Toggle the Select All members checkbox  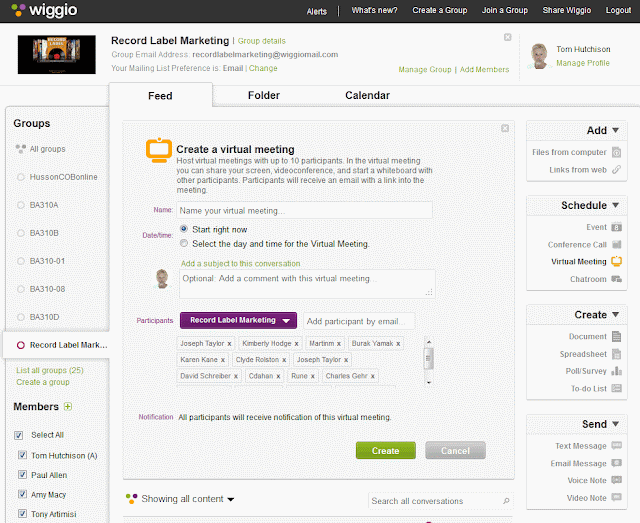pos(18,435)
